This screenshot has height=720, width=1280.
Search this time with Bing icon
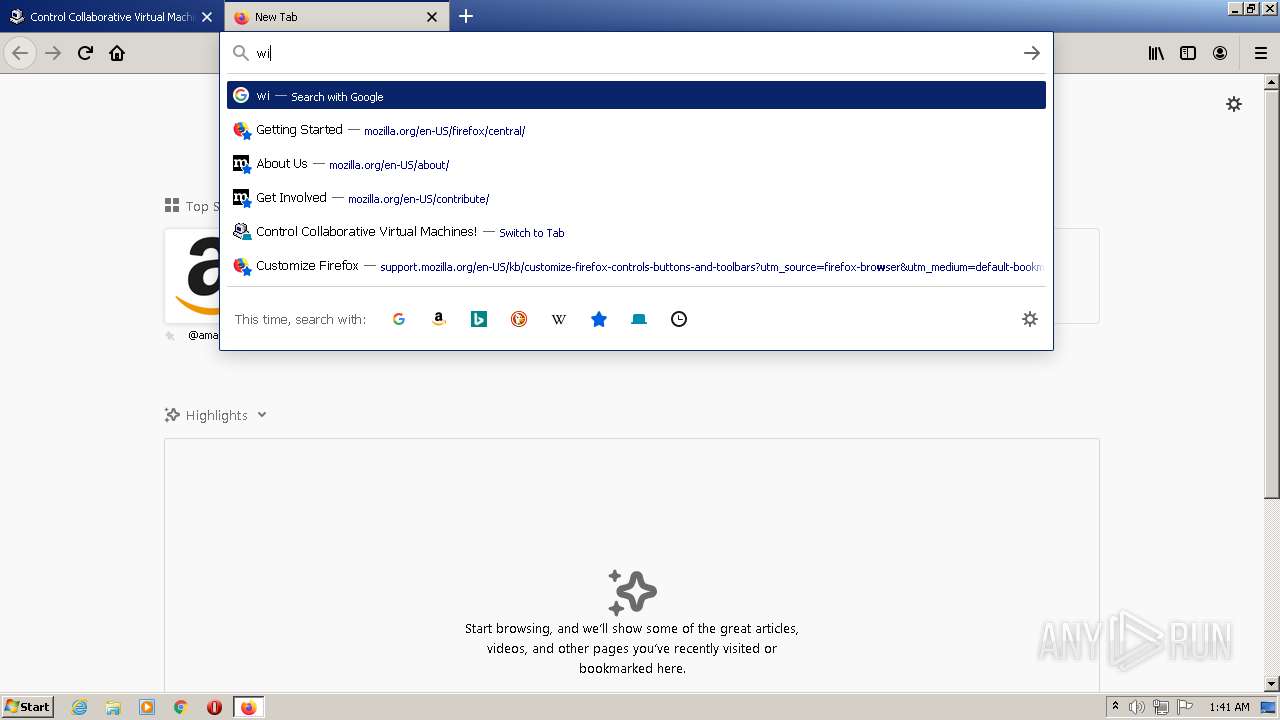tap(479, 319)
